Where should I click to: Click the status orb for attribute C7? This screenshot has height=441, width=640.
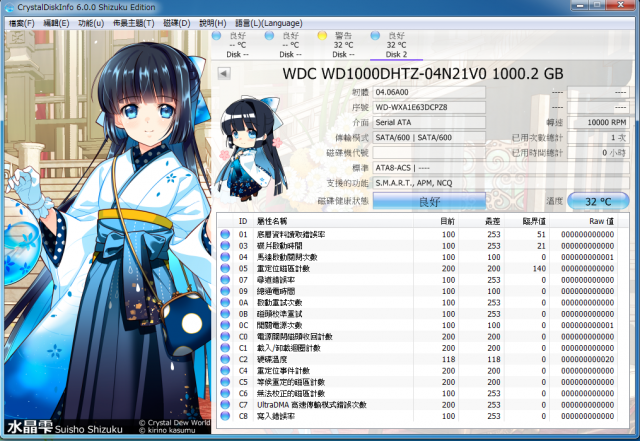(x=225, y=405)
